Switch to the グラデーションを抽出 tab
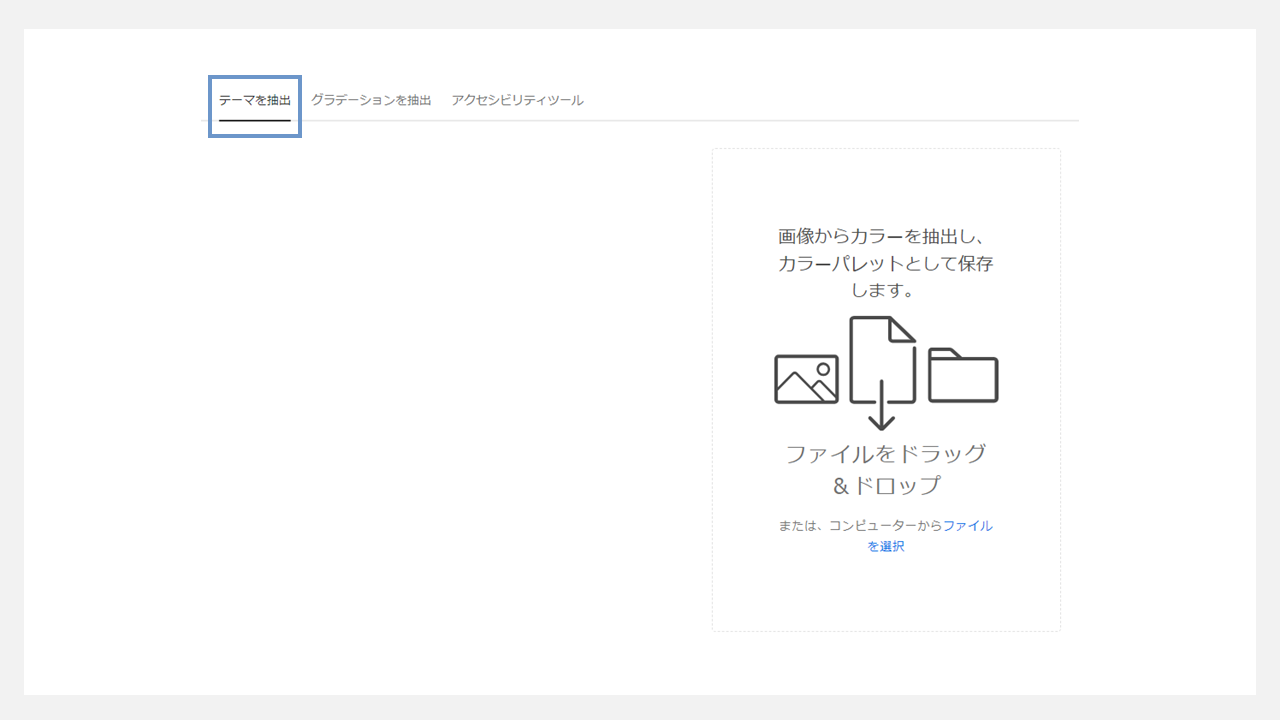The image size is (1280, 720). (x=371, y=101)
